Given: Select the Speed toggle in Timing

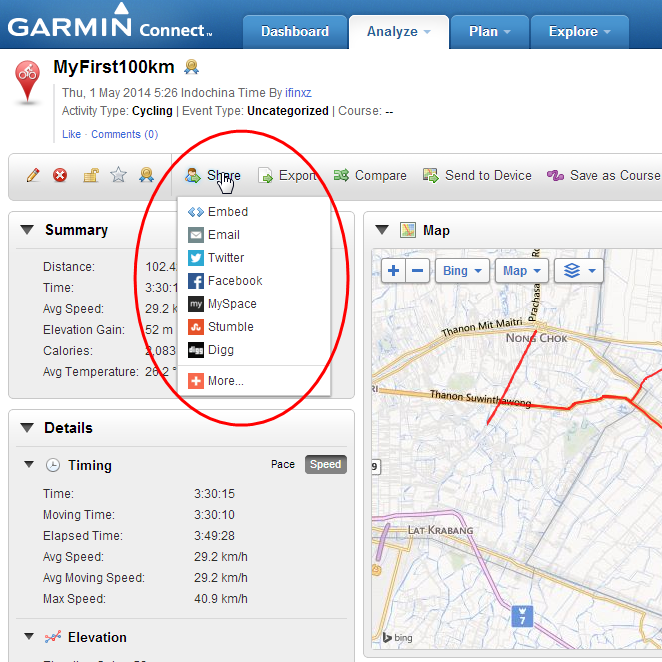Looking at the screenshot, I should [x=326, y=464].
